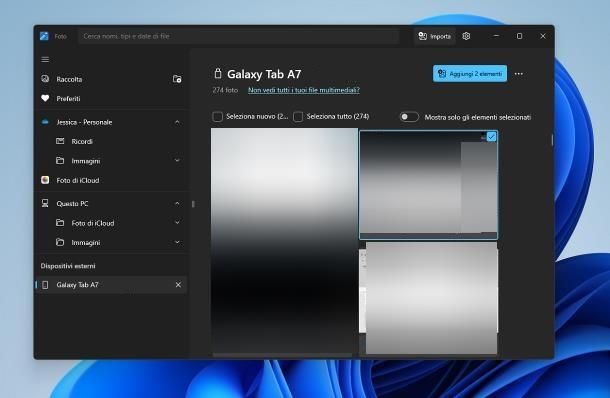Remove Galaxy Tab A7 with the X button
Viewport: 610px width, 398px height.
point(178,285)
